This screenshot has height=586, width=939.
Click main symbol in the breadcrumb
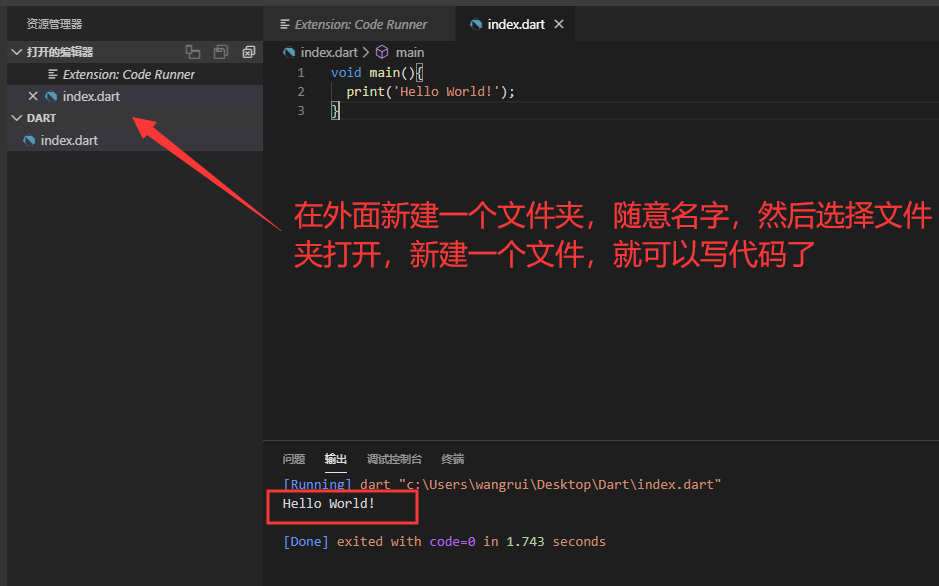point(410,53)
